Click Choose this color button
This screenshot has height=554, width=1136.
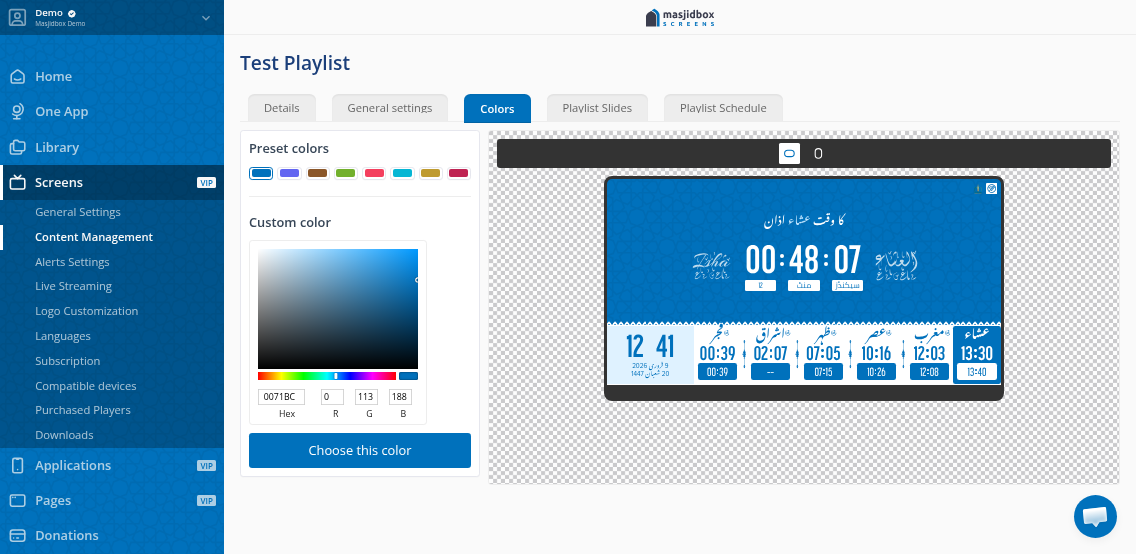pyautogui.click(x=360, y=450)
